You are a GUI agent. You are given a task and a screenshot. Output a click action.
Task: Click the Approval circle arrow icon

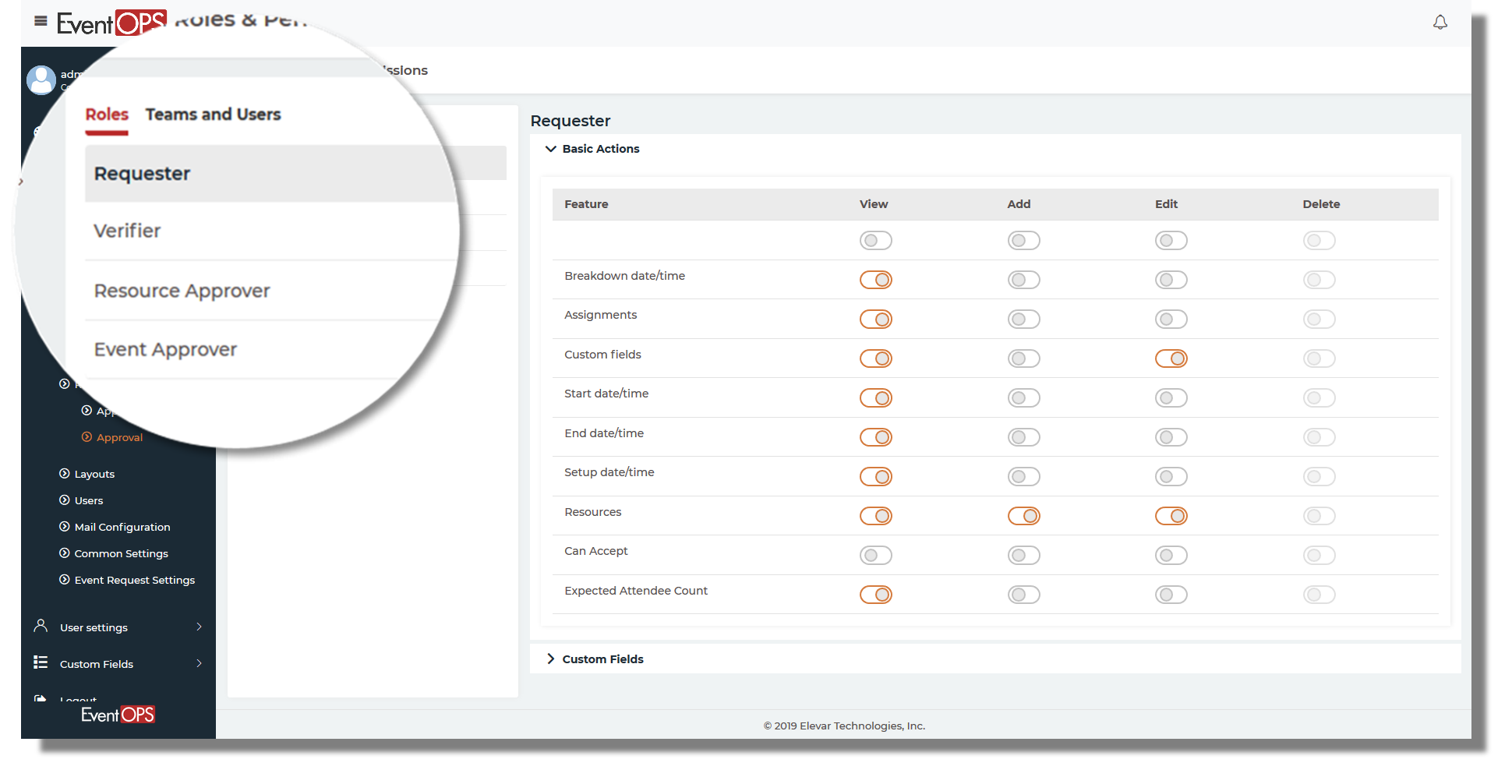click(x=87, y=437)
